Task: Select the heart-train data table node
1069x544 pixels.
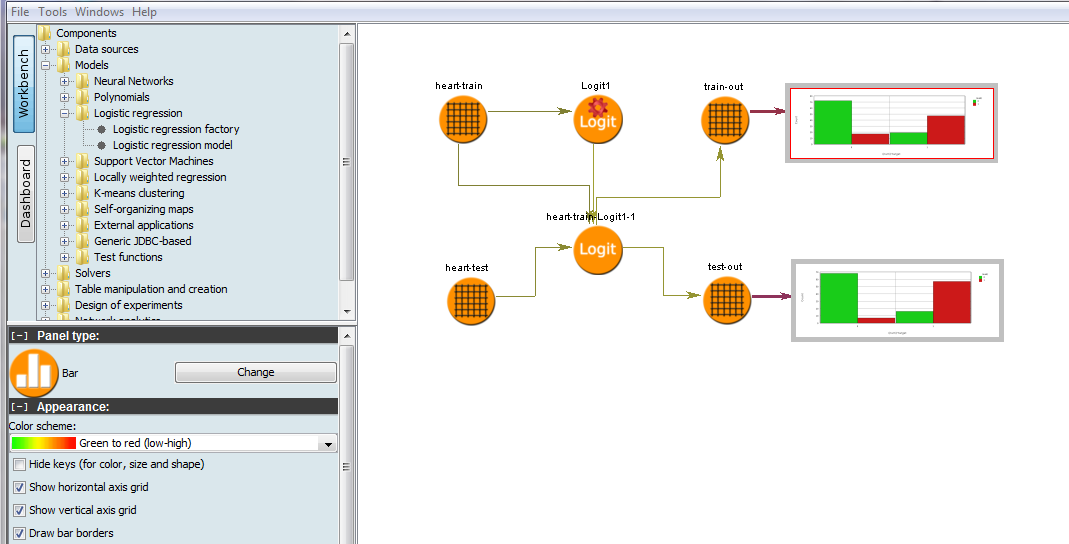Action: pyautogui.click(x=463, y=121)
